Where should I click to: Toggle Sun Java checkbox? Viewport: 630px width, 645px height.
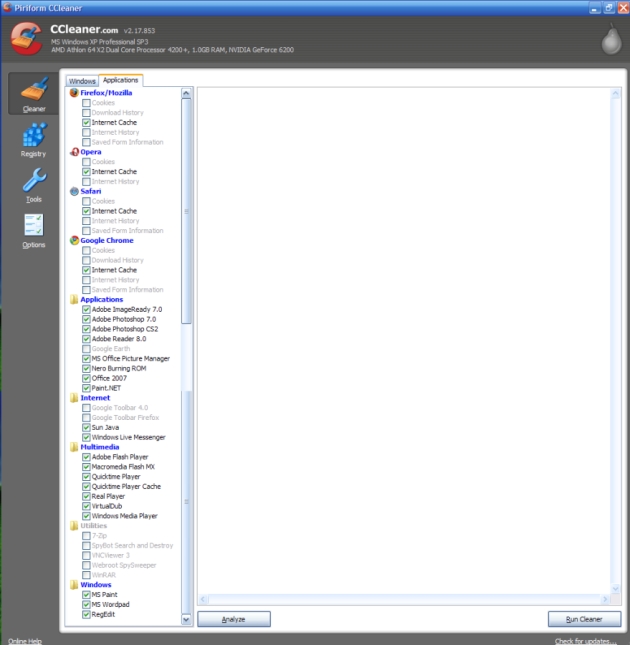point(86,427)
